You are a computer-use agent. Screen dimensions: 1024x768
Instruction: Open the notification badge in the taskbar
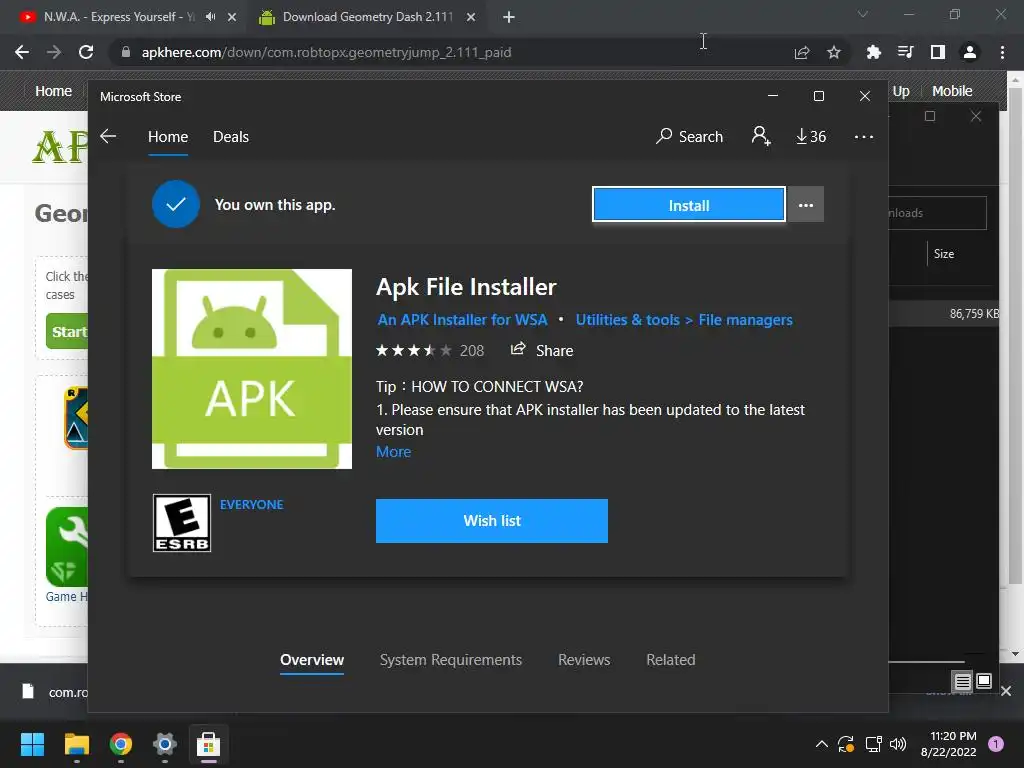(996, 744)
